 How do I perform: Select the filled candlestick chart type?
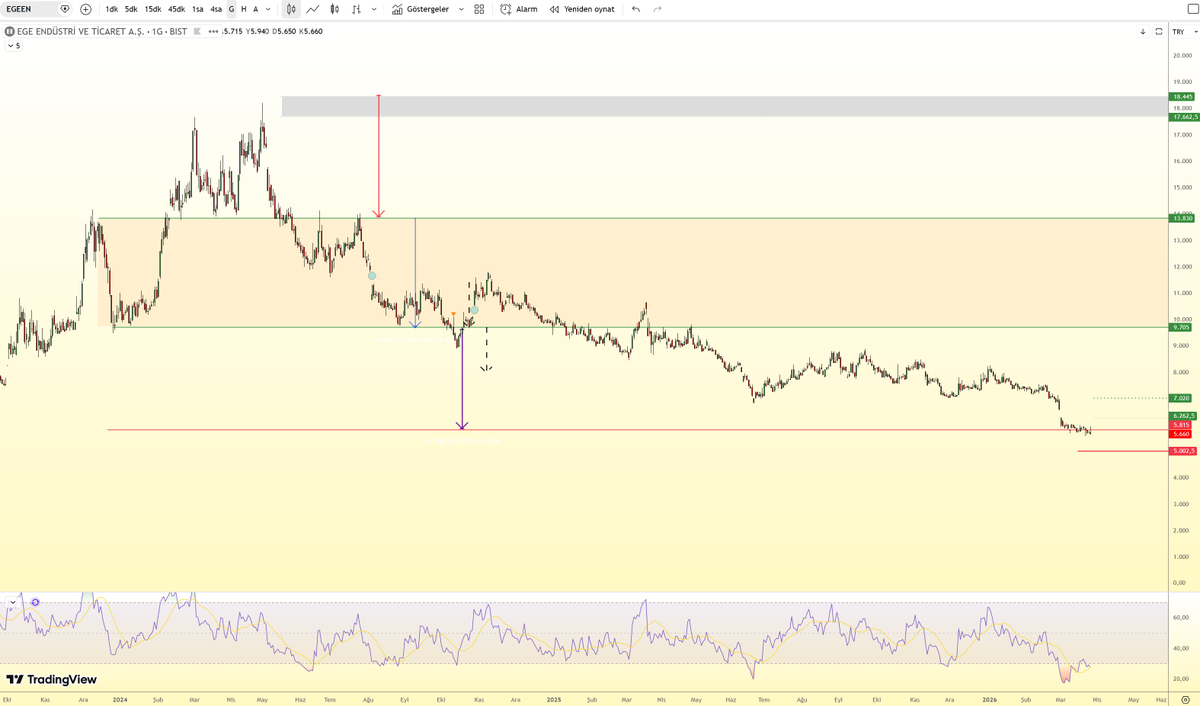coord(335,9)
